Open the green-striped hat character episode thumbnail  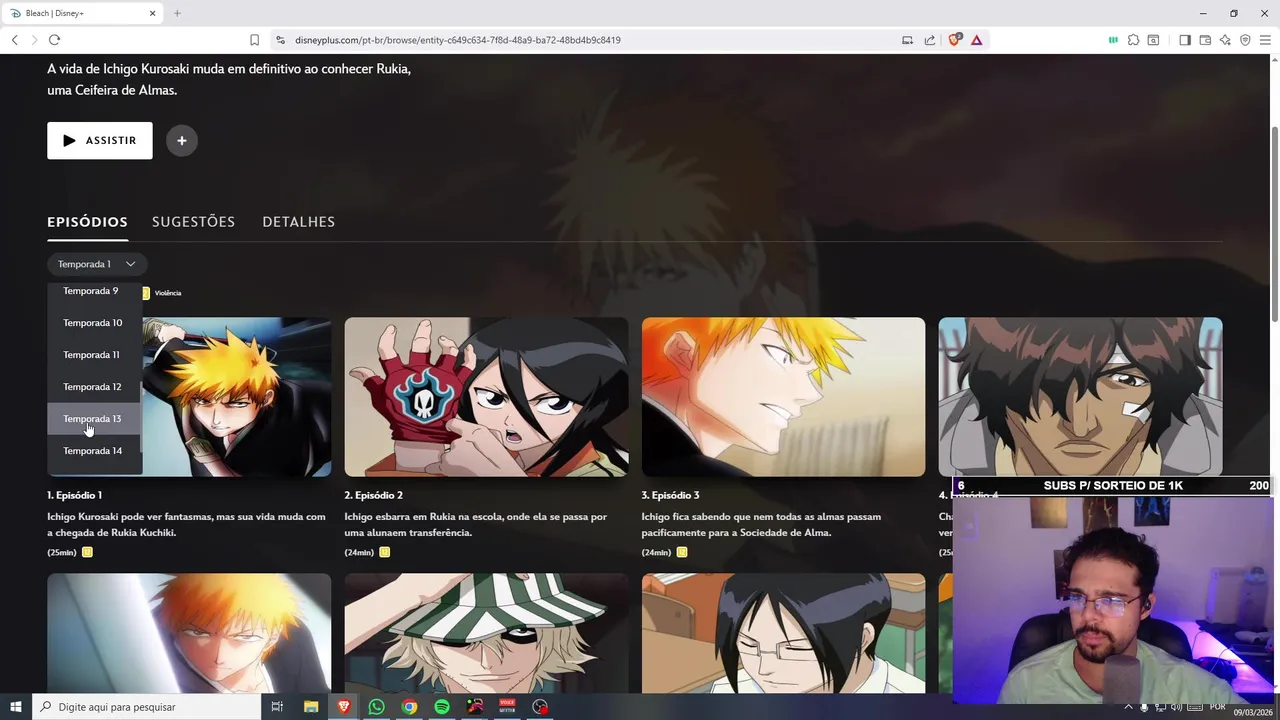click(x=486, y=633)
